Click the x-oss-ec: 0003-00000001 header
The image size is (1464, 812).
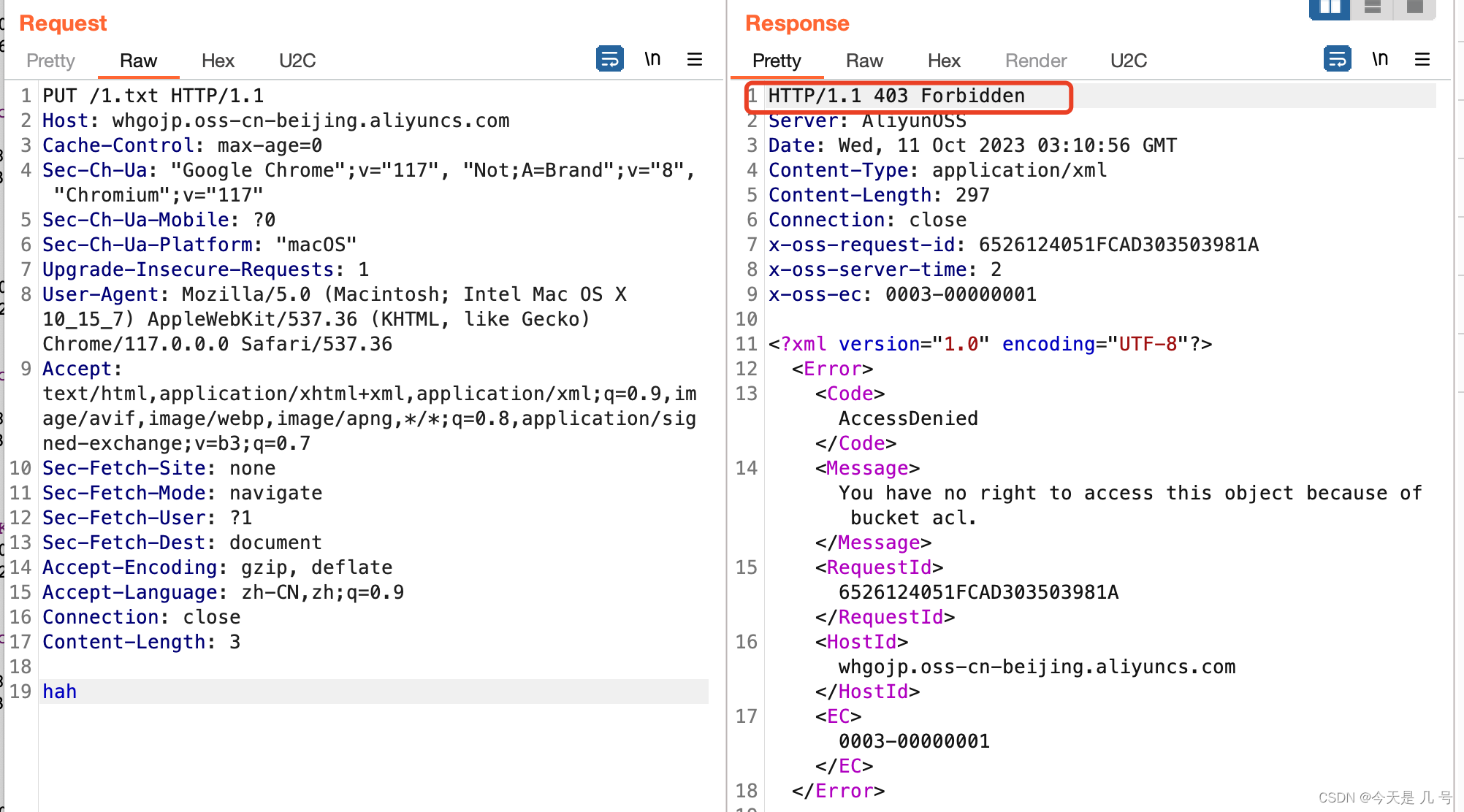coord(902,294)
